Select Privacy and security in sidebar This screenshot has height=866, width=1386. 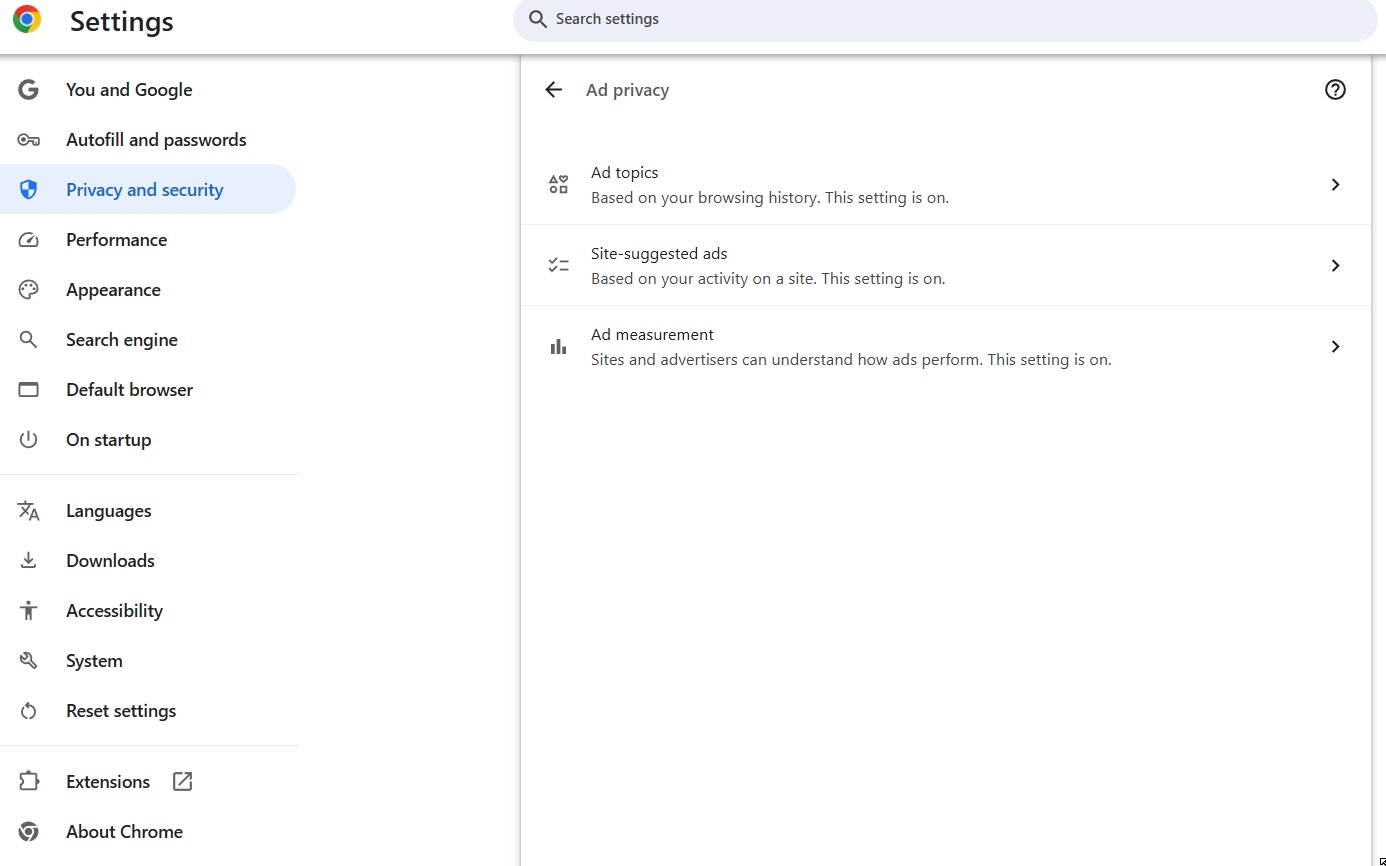point(144,190)
